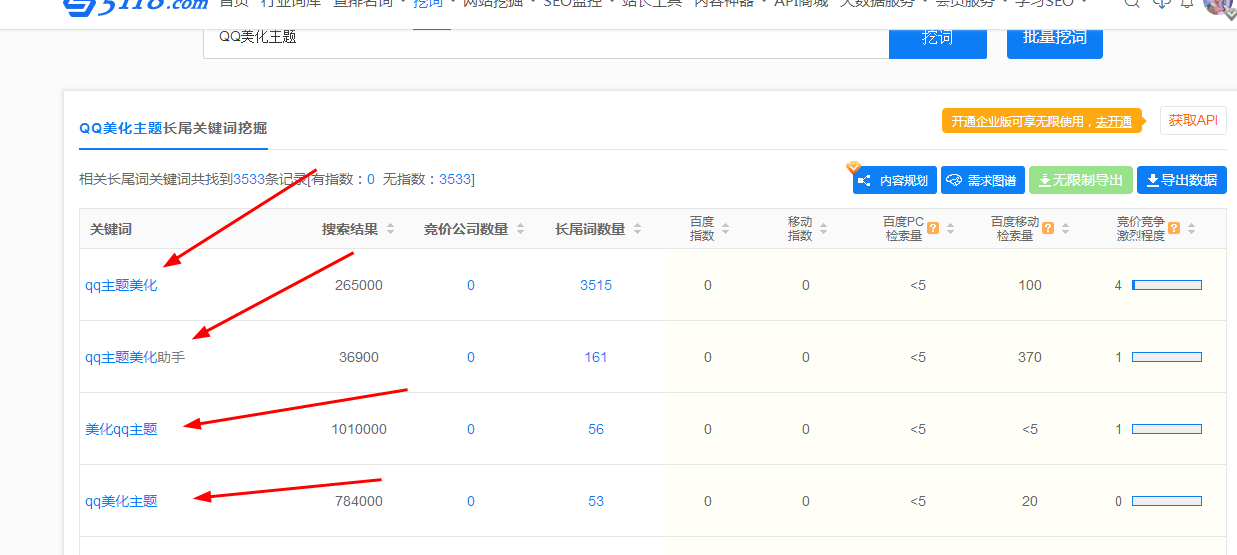Click the blue 挖词 search button

click(x=937, y=38)
